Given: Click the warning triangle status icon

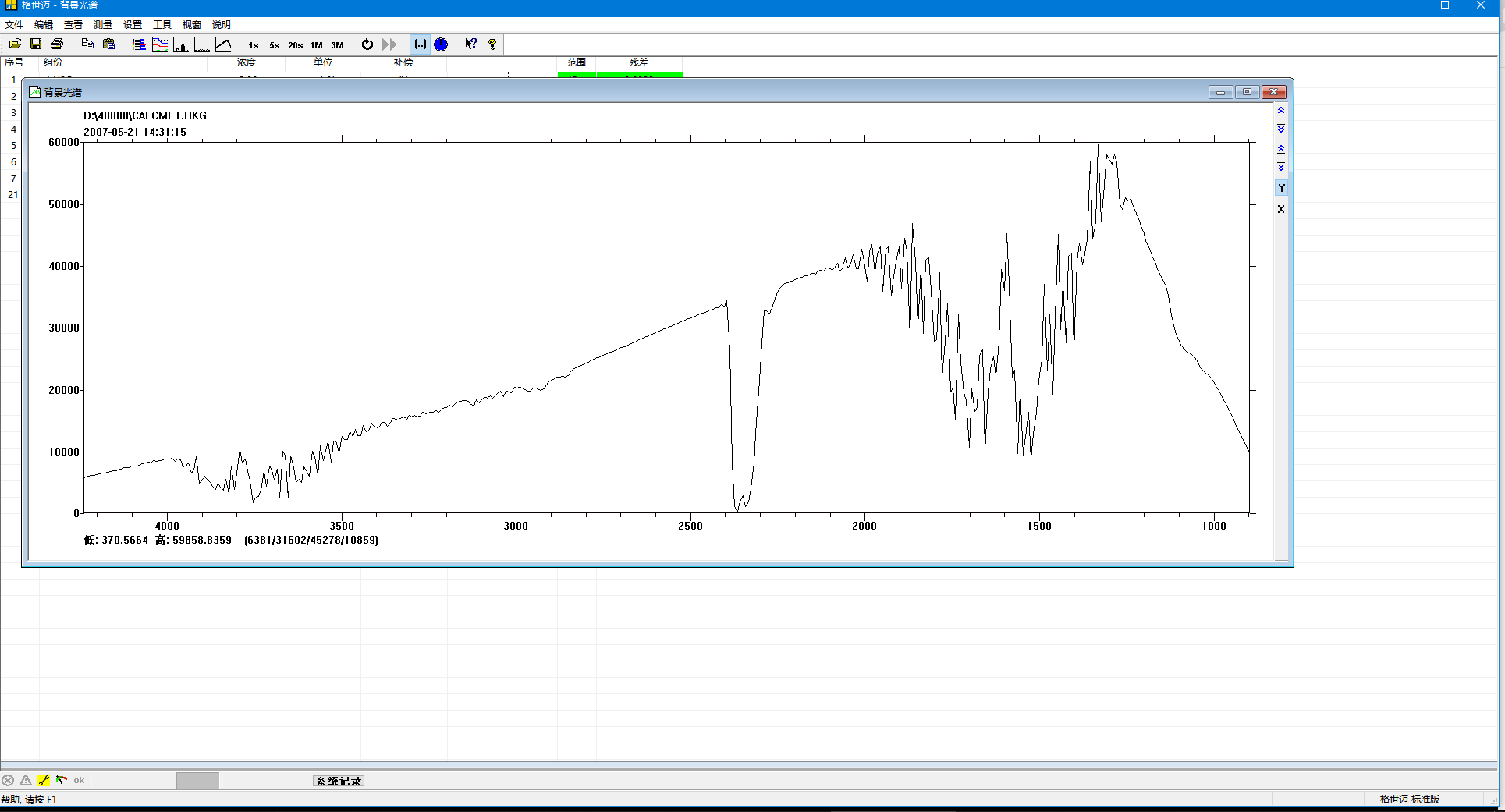Looking at the screenshot, I should [x=26, y=780].
